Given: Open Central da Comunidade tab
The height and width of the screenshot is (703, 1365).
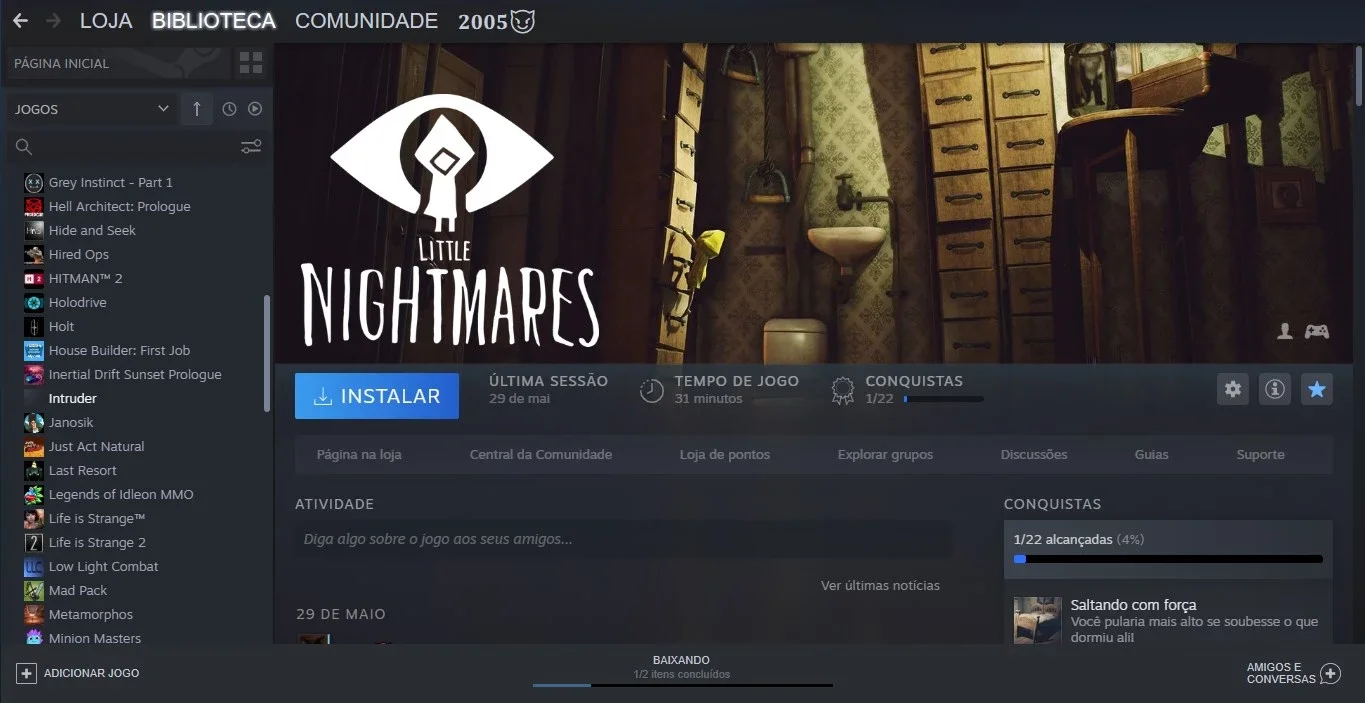Looking at the screenshot, I should coord(541,454).
